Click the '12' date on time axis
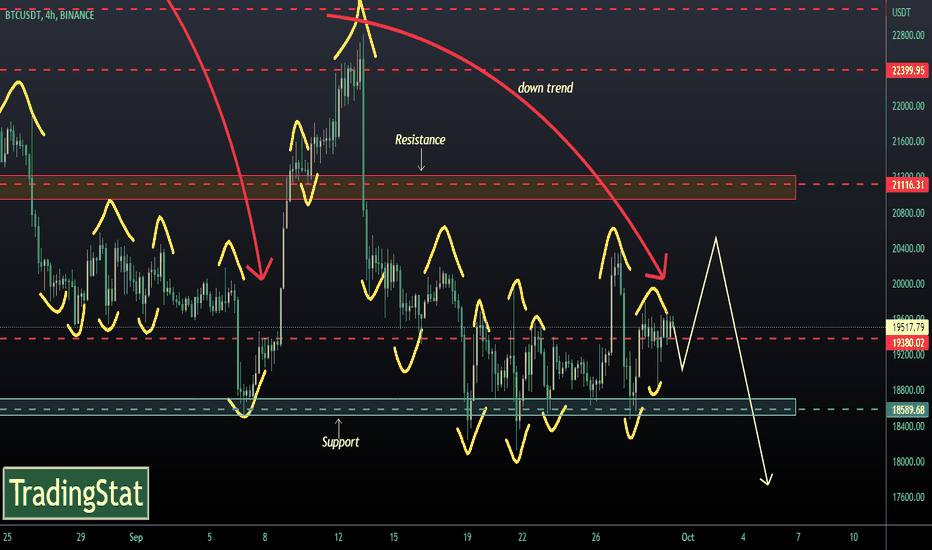This screenshot has width=932, height=550. tap(338, 538)
